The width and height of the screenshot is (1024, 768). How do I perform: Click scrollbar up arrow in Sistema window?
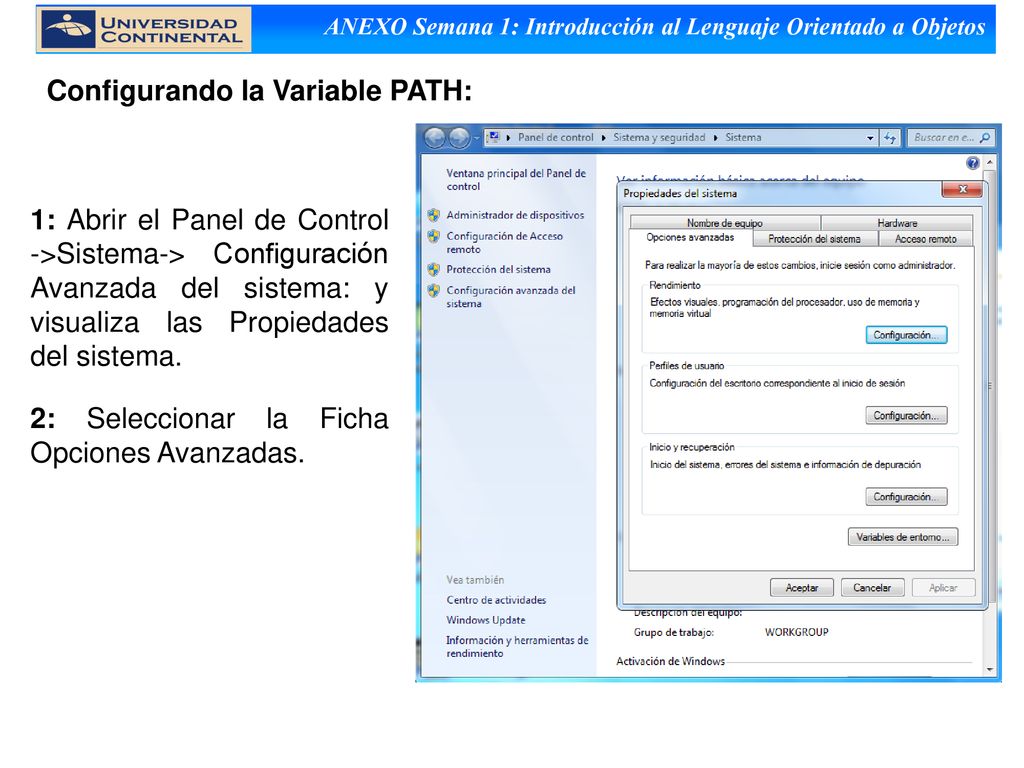click(x=991, y=162)
